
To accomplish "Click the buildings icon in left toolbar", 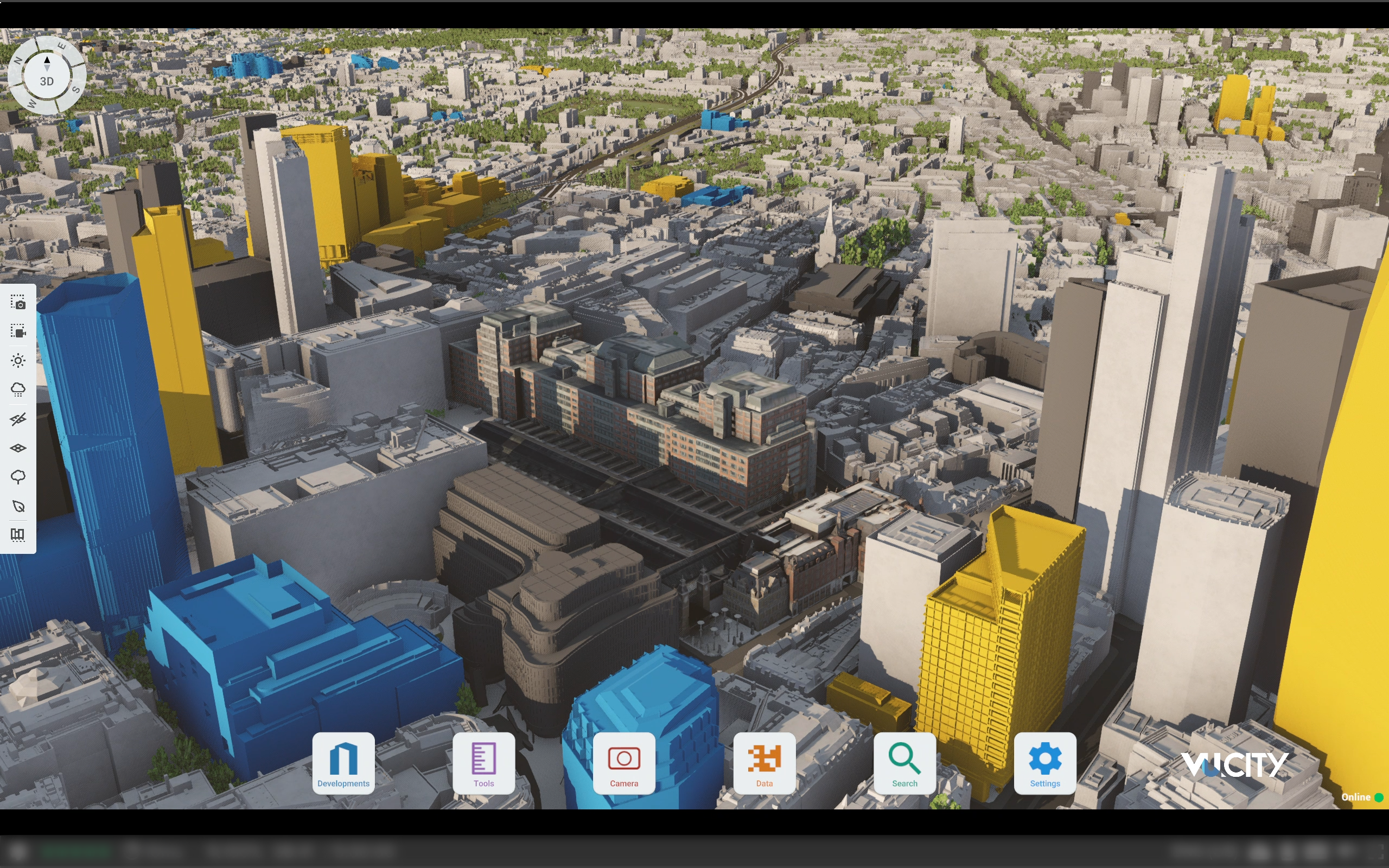I will (18, 535).
